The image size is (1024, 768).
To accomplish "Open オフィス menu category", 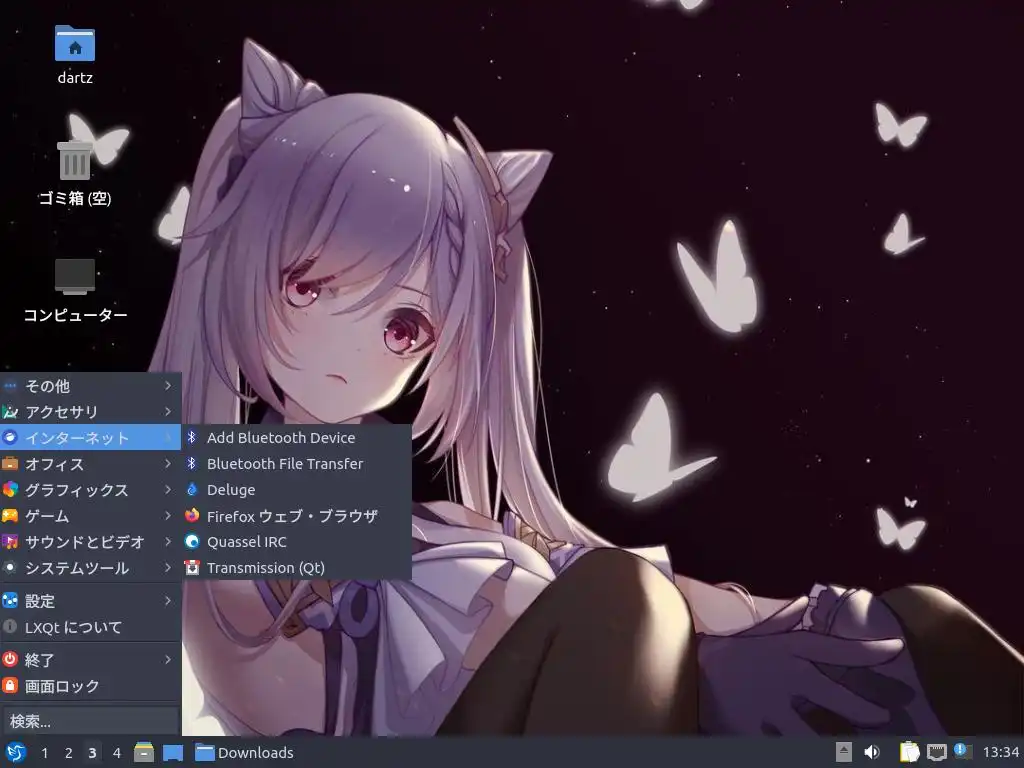I will coord(90,464).
